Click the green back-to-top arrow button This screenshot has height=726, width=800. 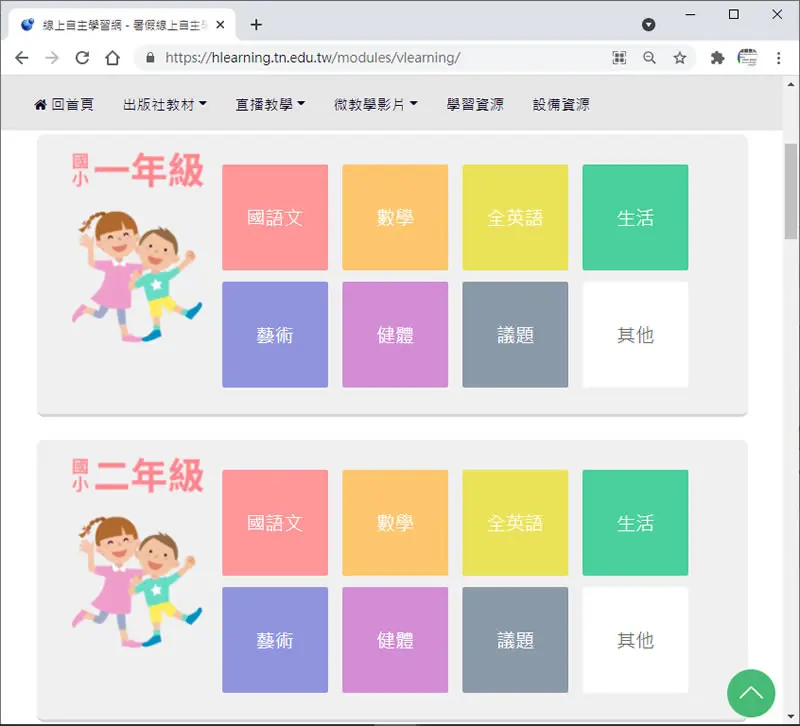(751, 693)
